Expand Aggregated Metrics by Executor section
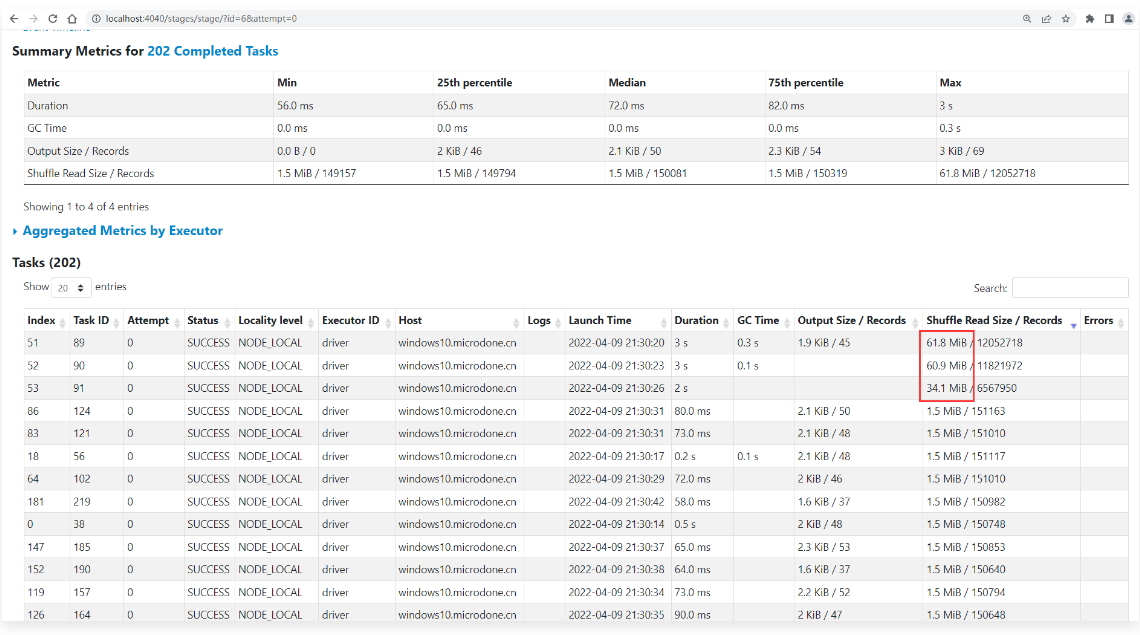 pos(122,231)
